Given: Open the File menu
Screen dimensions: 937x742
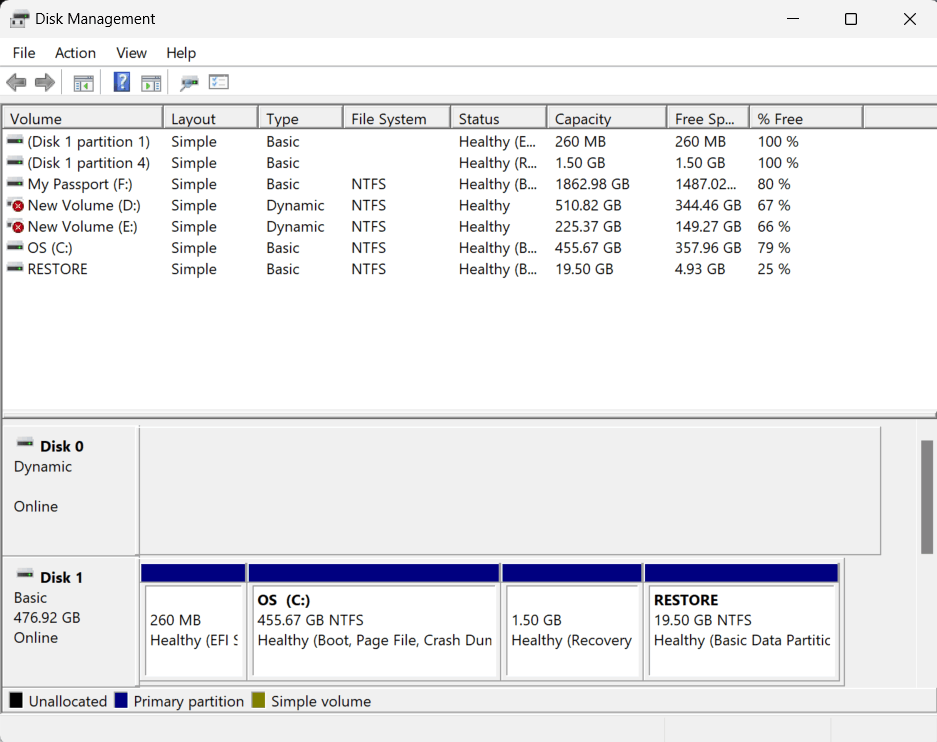Looking at the screenshot, I should click(24, 53).
